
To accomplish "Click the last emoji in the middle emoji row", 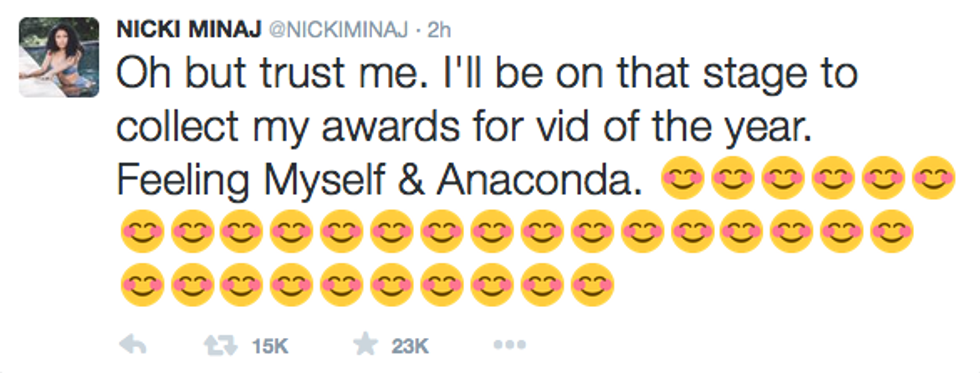I will point(892,231).
